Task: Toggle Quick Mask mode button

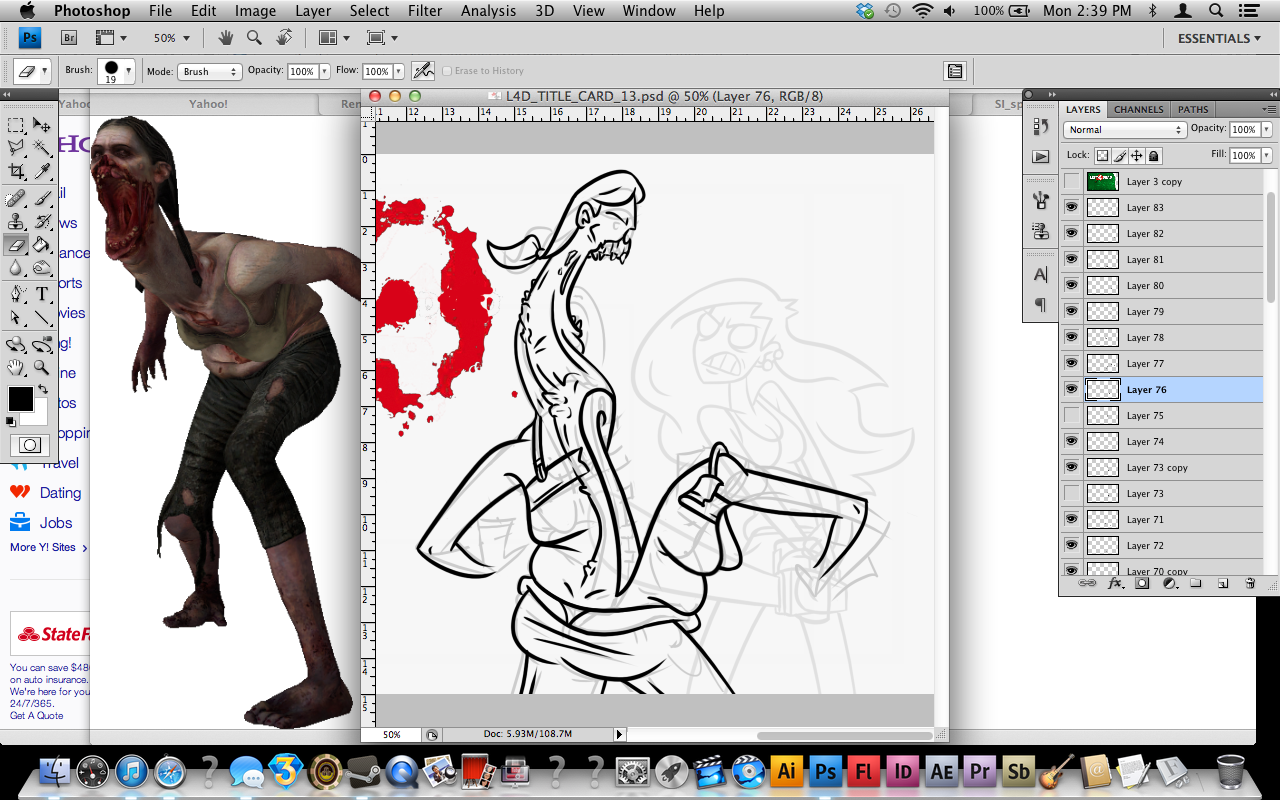Action: pyautogui.click(x=30, y=445)
